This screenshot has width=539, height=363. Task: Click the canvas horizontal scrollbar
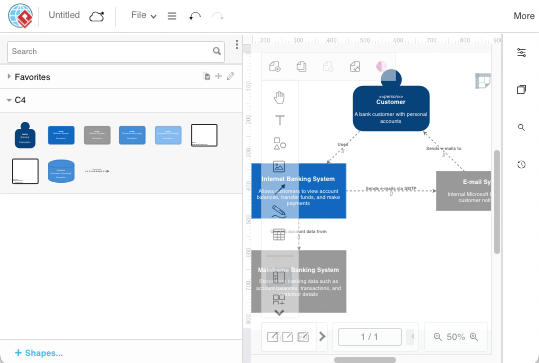(x=365, y=360)
